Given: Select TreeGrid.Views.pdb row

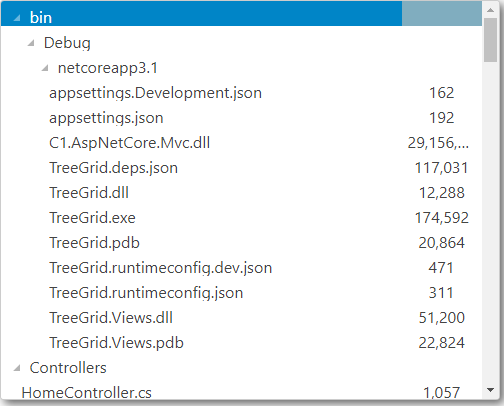Looking at the screenshot, I should tap(241, 343).
